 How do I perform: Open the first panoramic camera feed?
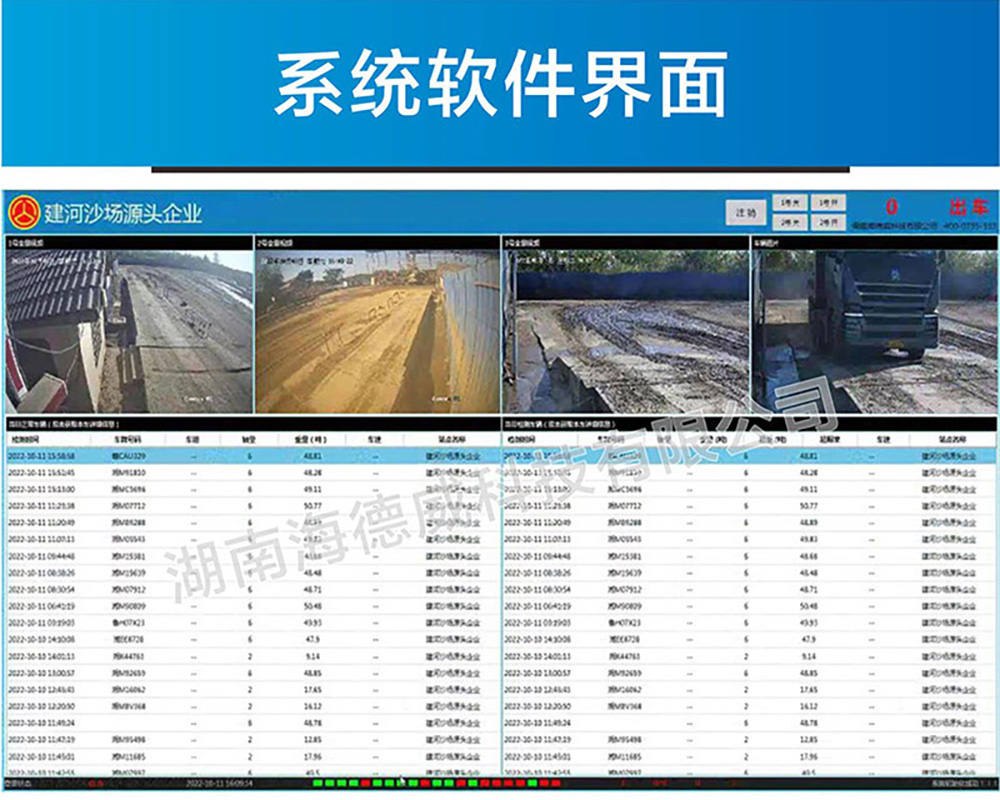[x=129, y=331]
